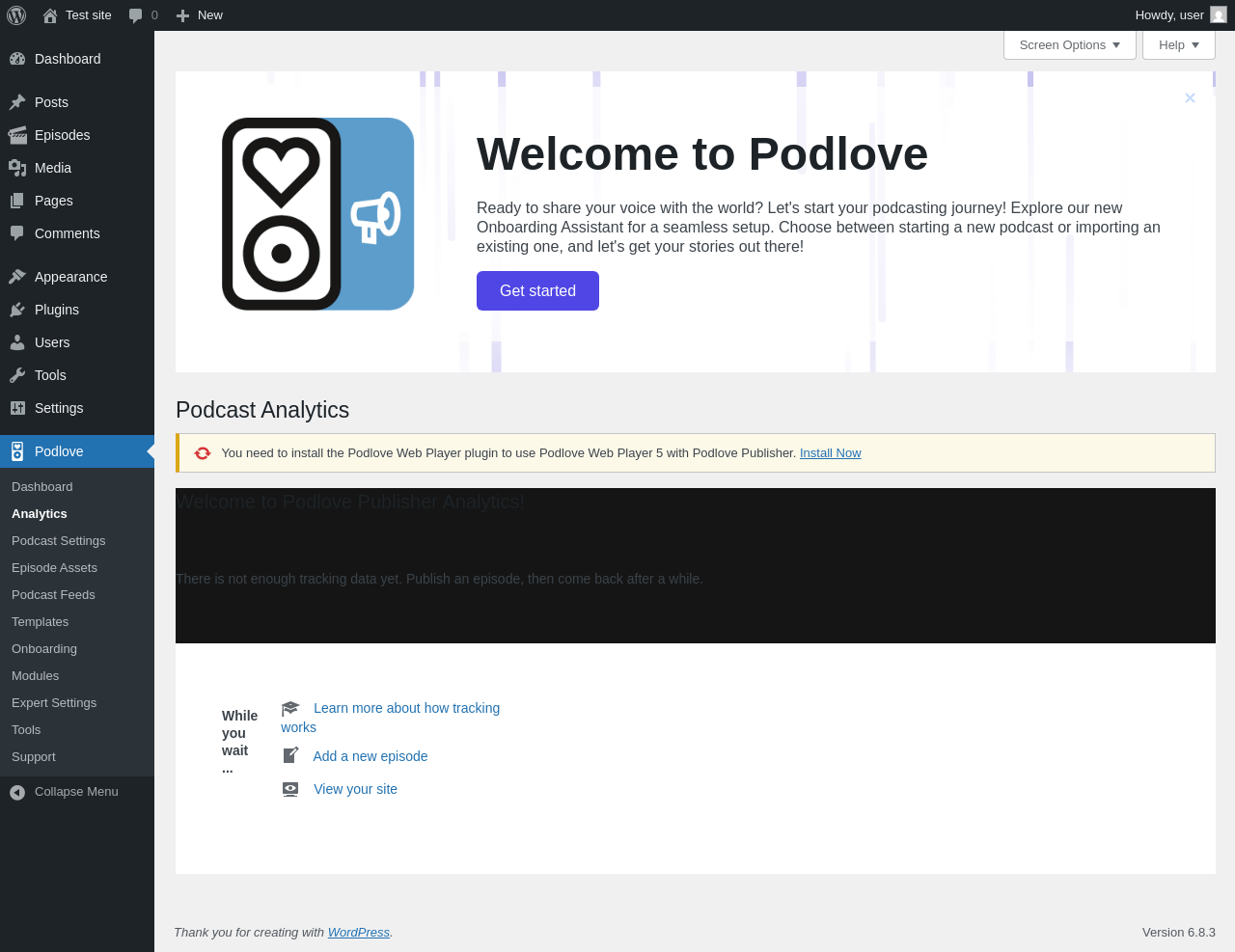Open Onboarding submenu item
The height and width of the screenshot is (952, 1235).
point(77,649)
